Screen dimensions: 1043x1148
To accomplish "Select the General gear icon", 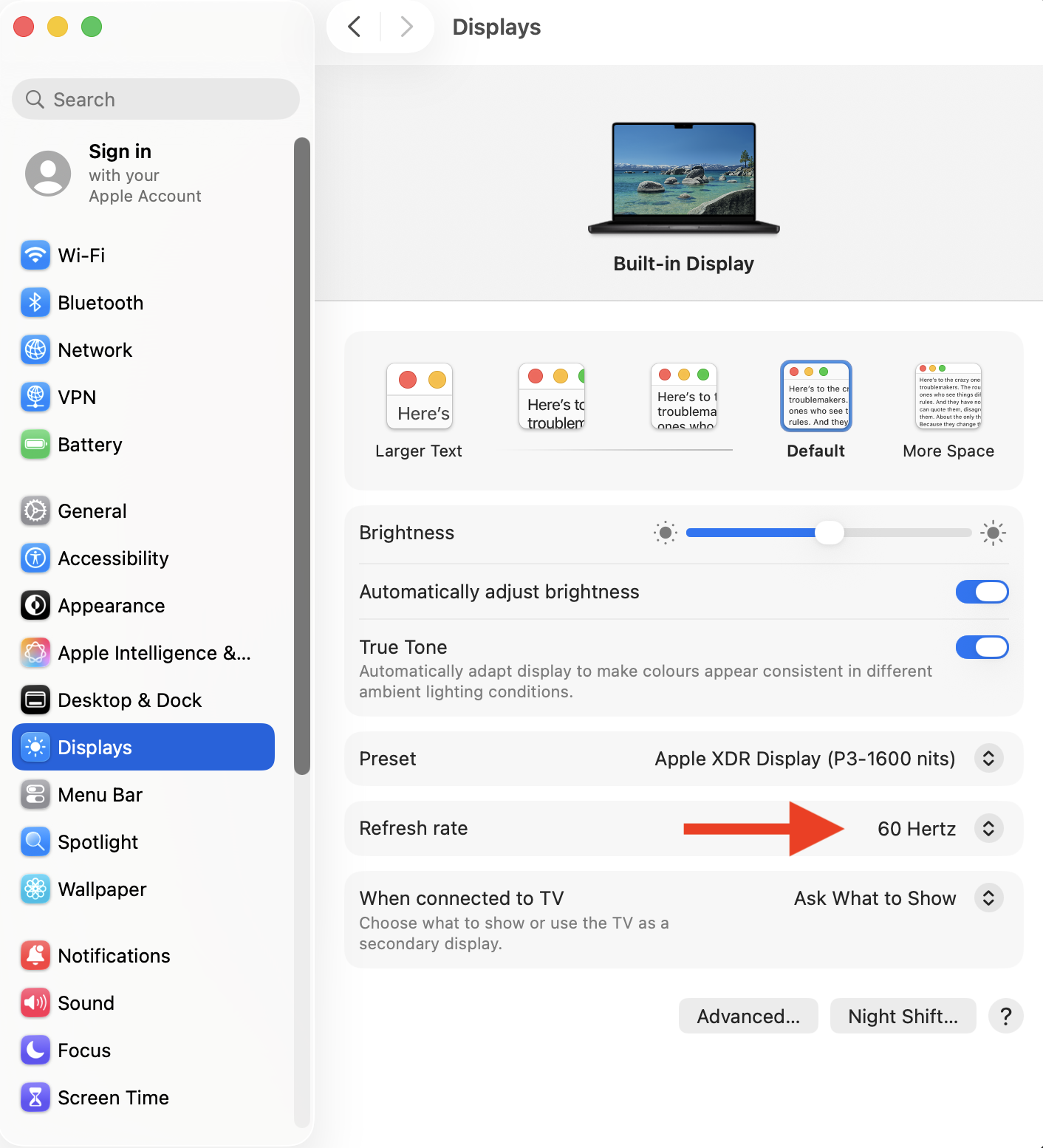I will pyautogui.click(x=35, y=511).
